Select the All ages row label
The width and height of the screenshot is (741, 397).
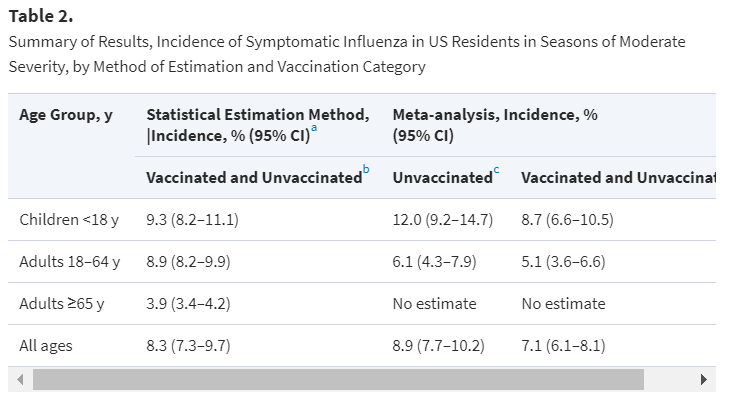46,346
